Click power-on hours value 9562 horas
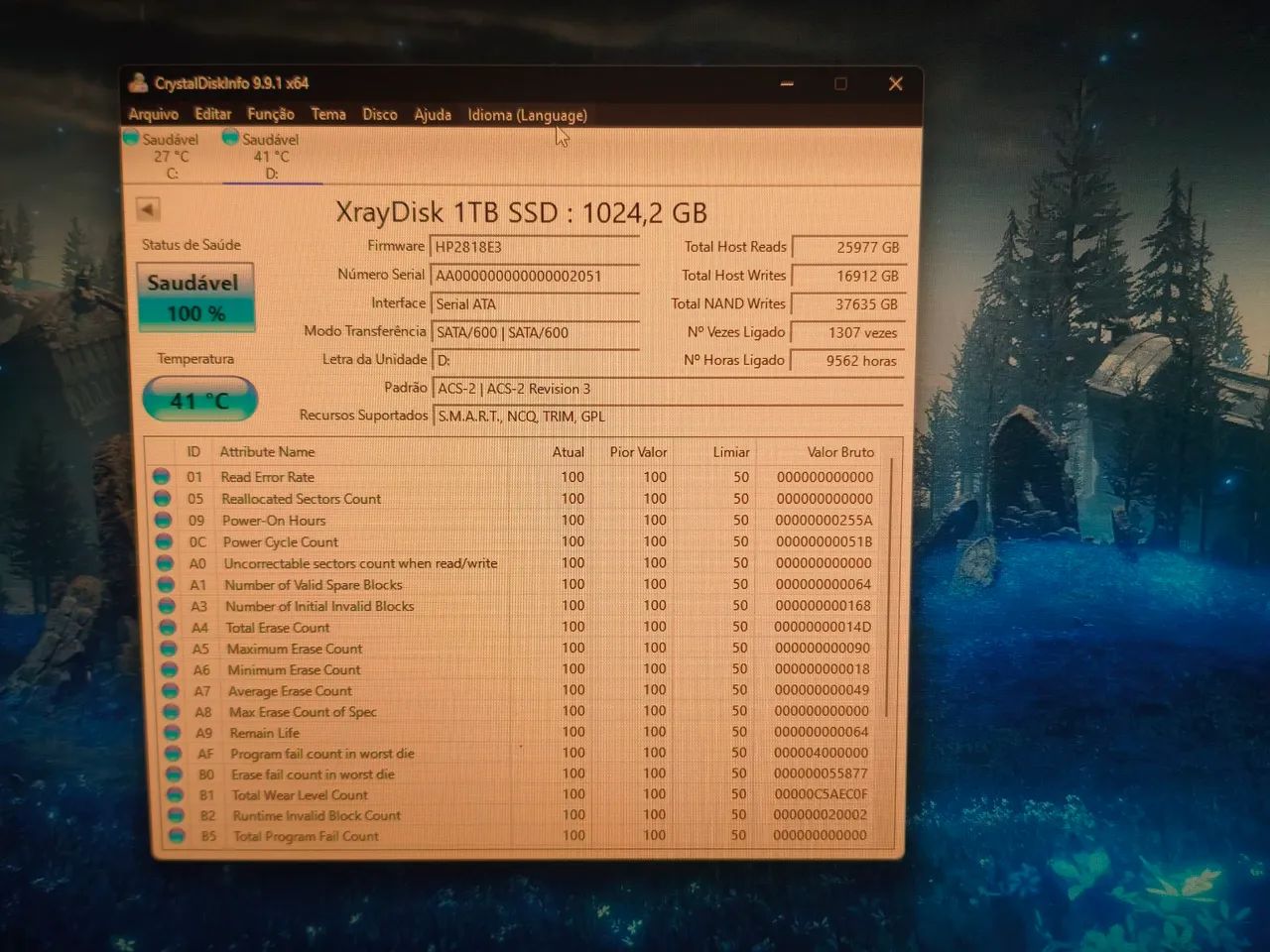Viewport: 1270px width, 952px height. point(846,361)
